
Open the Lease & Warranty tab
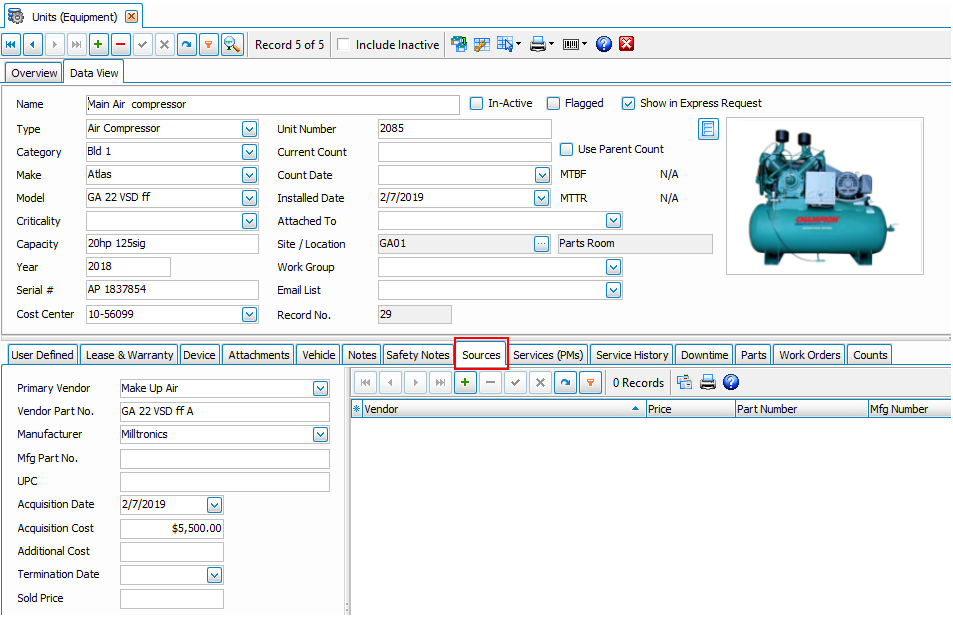click(129, 355)
